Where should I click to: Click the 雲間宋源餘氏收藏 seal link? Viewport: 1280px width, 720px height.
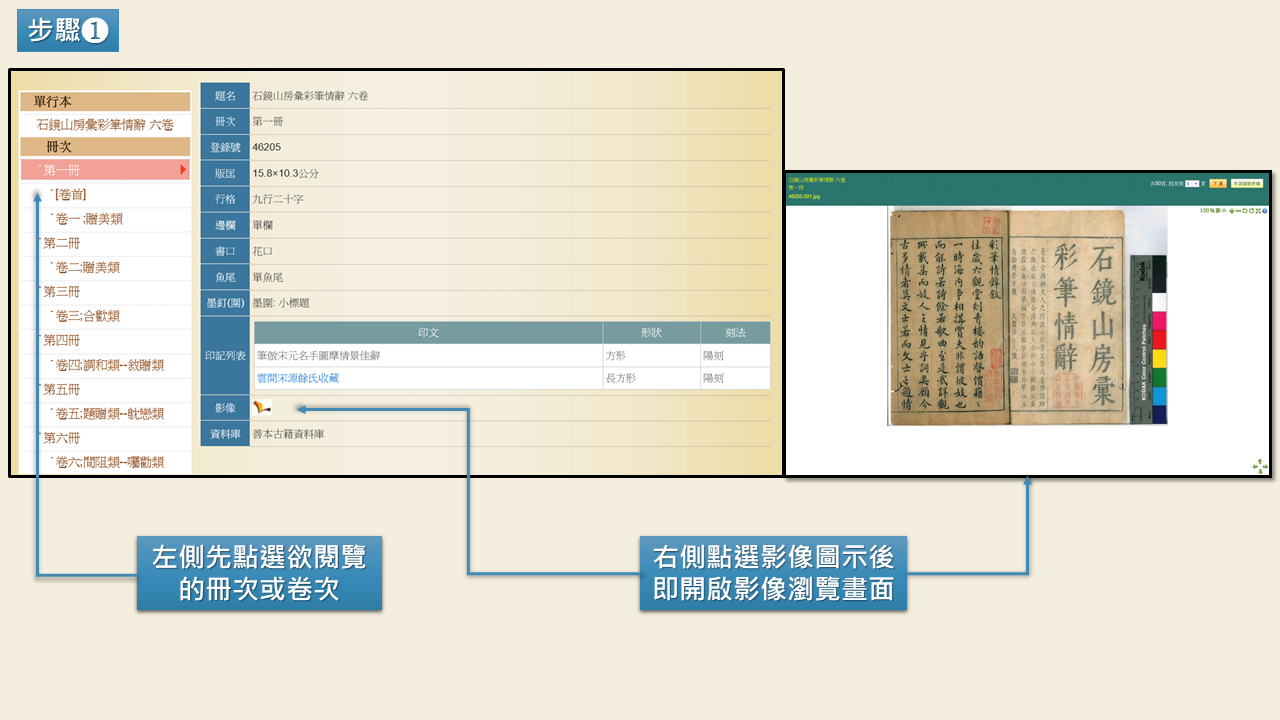point(298,378)
